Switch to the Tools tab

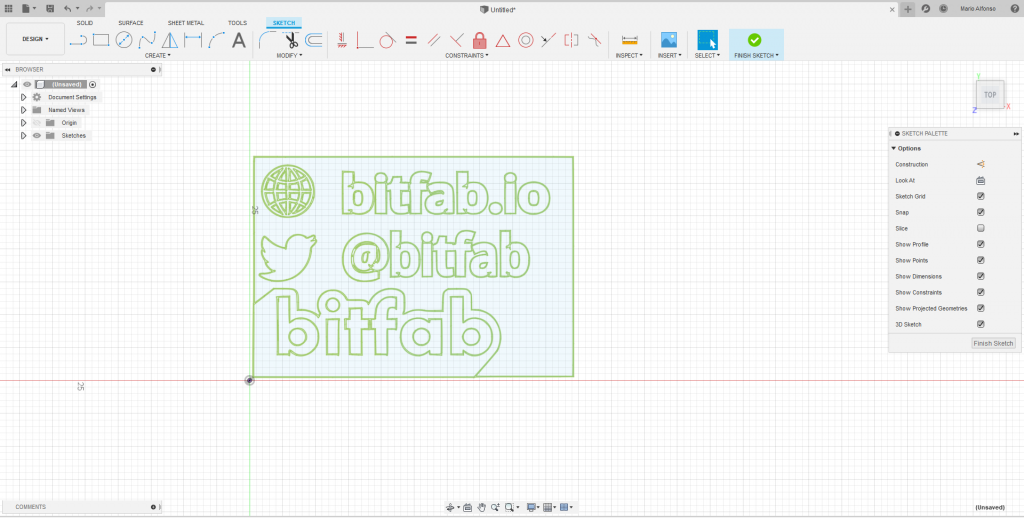(237, 23)
